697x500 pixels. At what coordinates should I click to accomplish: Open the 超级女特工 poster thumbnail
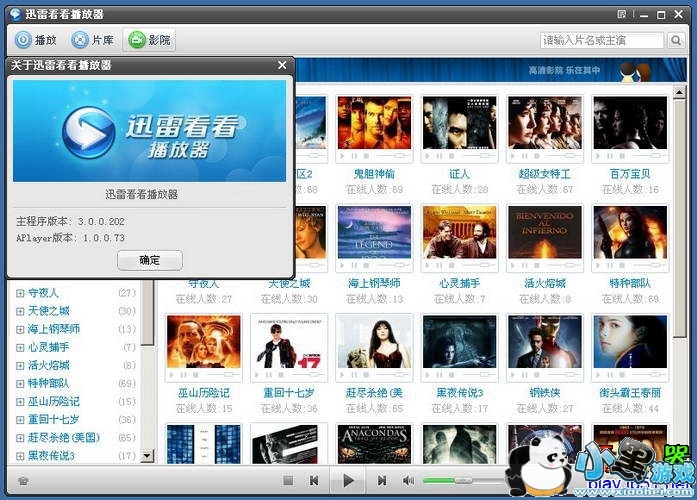click(545, 123)
